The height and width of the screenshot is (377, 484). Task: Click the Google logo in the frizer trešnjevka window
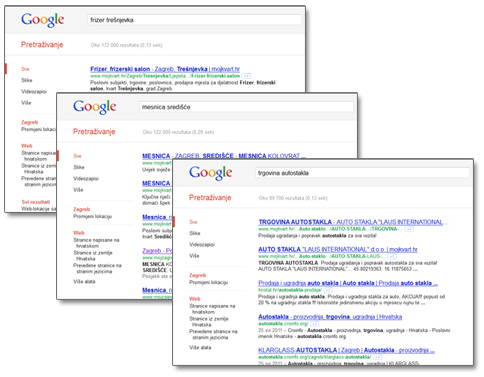click(x=43, y=20)
